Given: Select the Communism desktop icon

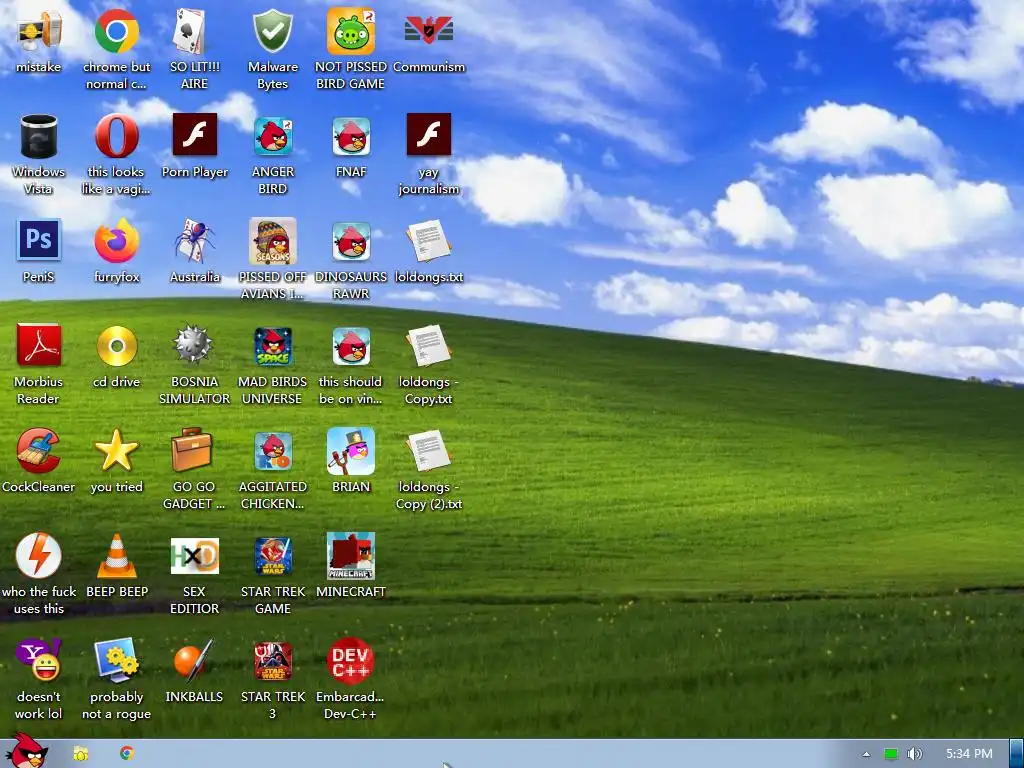Looking at the screenshot, I should [428, 31].
